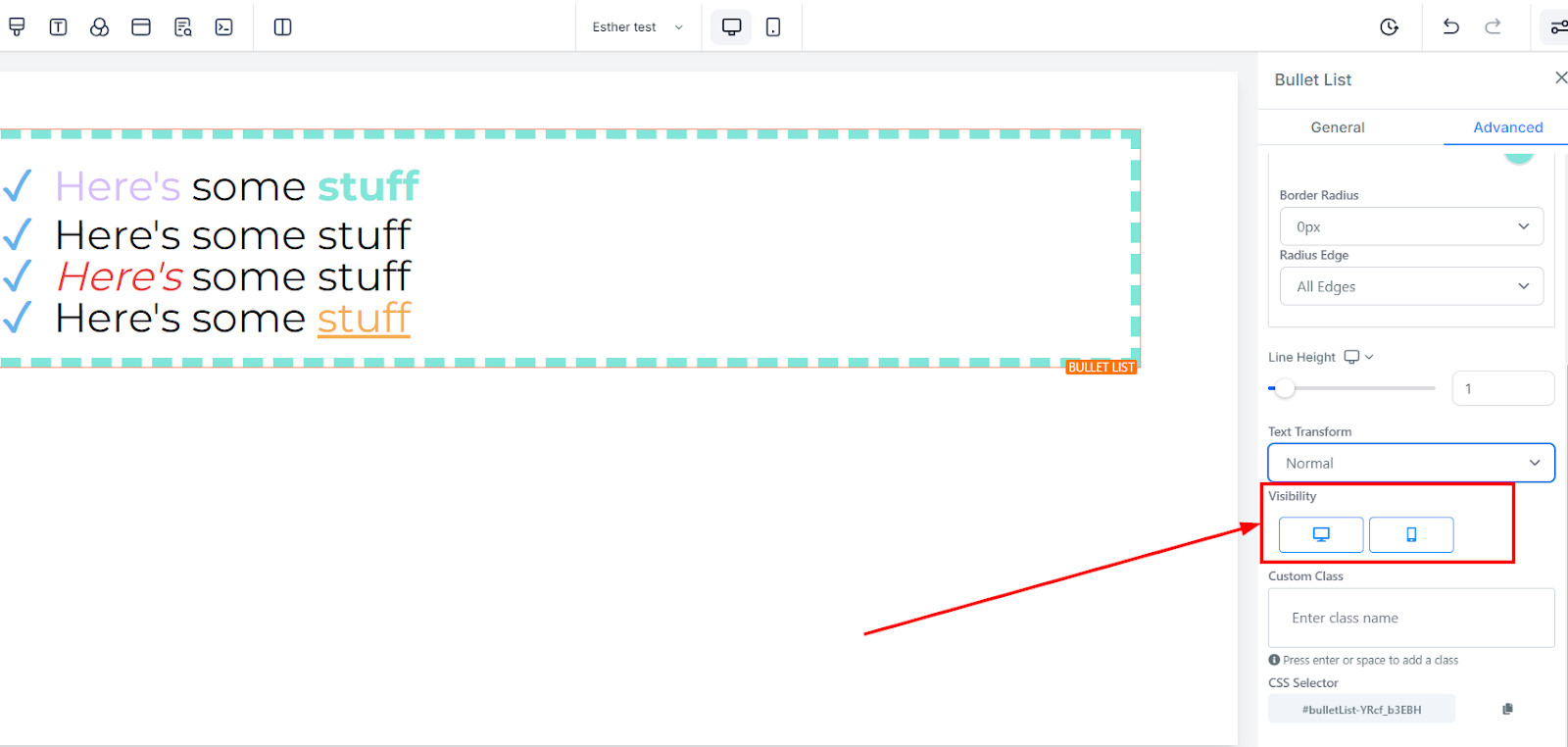1568x747 pixels.
Task: Toggle desktop visibility for bullet list
Action: (x=1321, y=534)
